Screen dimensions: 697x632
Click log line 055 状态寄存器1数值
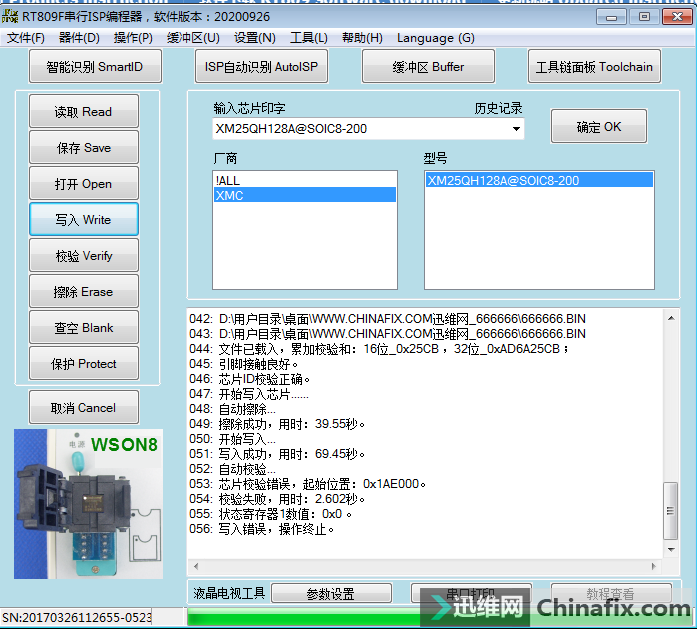(x=270, y=514)
